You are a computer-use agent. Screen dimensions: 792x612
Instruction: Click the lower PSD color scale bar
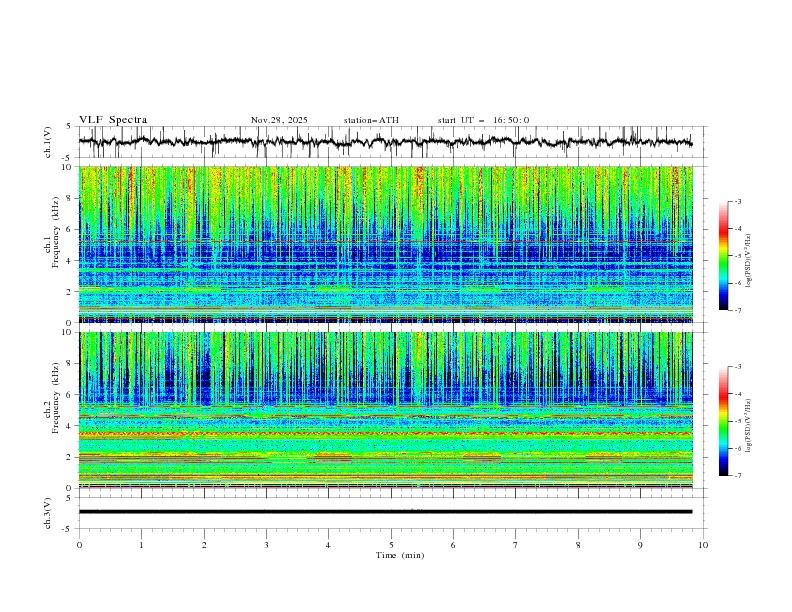(723, 421)
